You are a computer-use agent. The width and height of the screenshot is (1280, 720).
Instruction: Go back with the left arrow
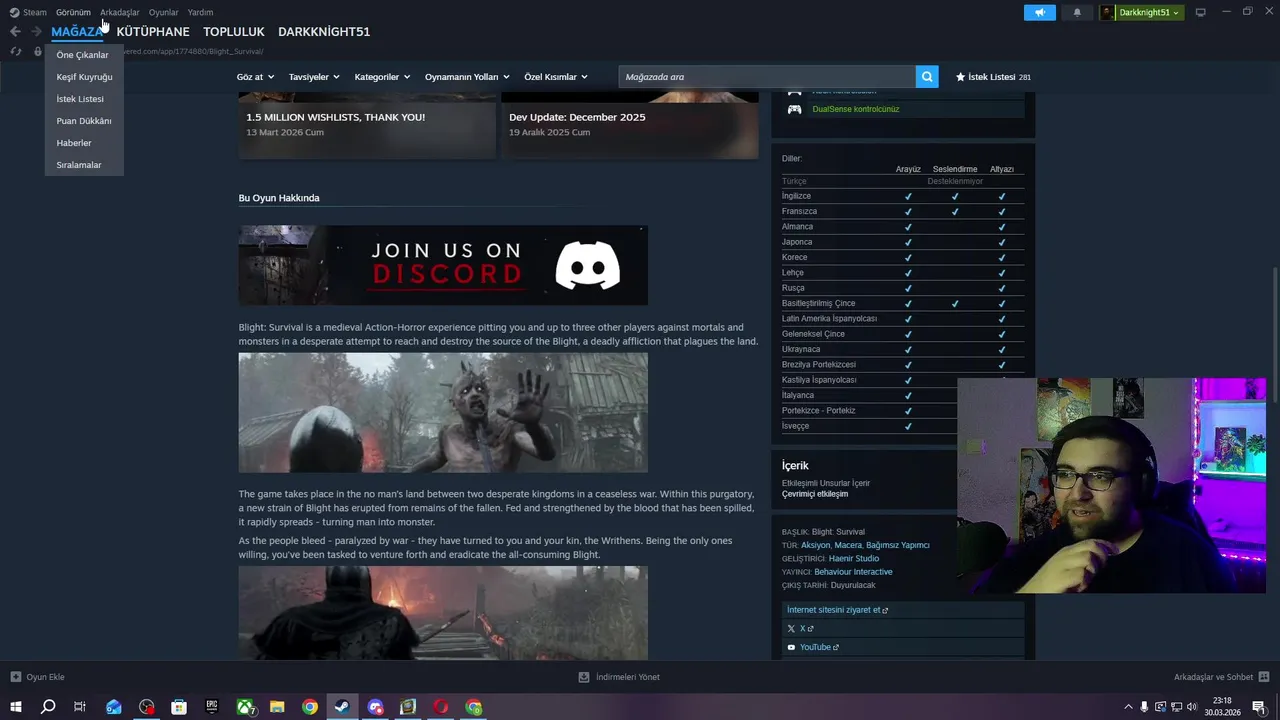click(x=15, y=31)
